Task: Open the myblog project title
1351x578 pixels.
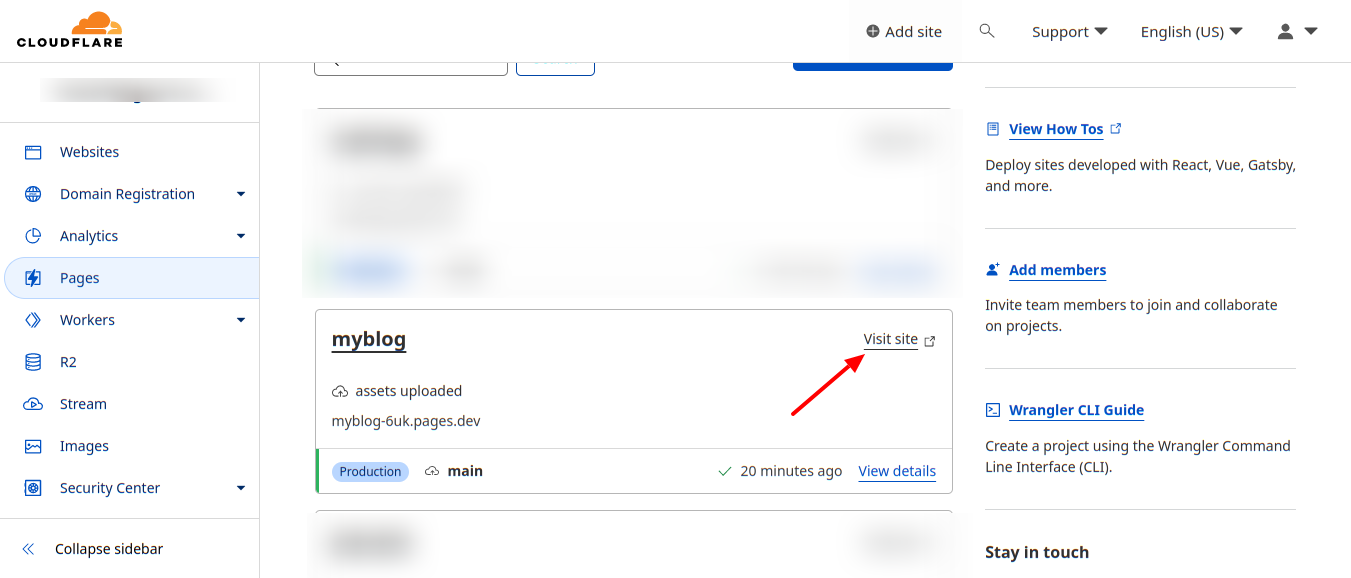Action: pos(369,339)
